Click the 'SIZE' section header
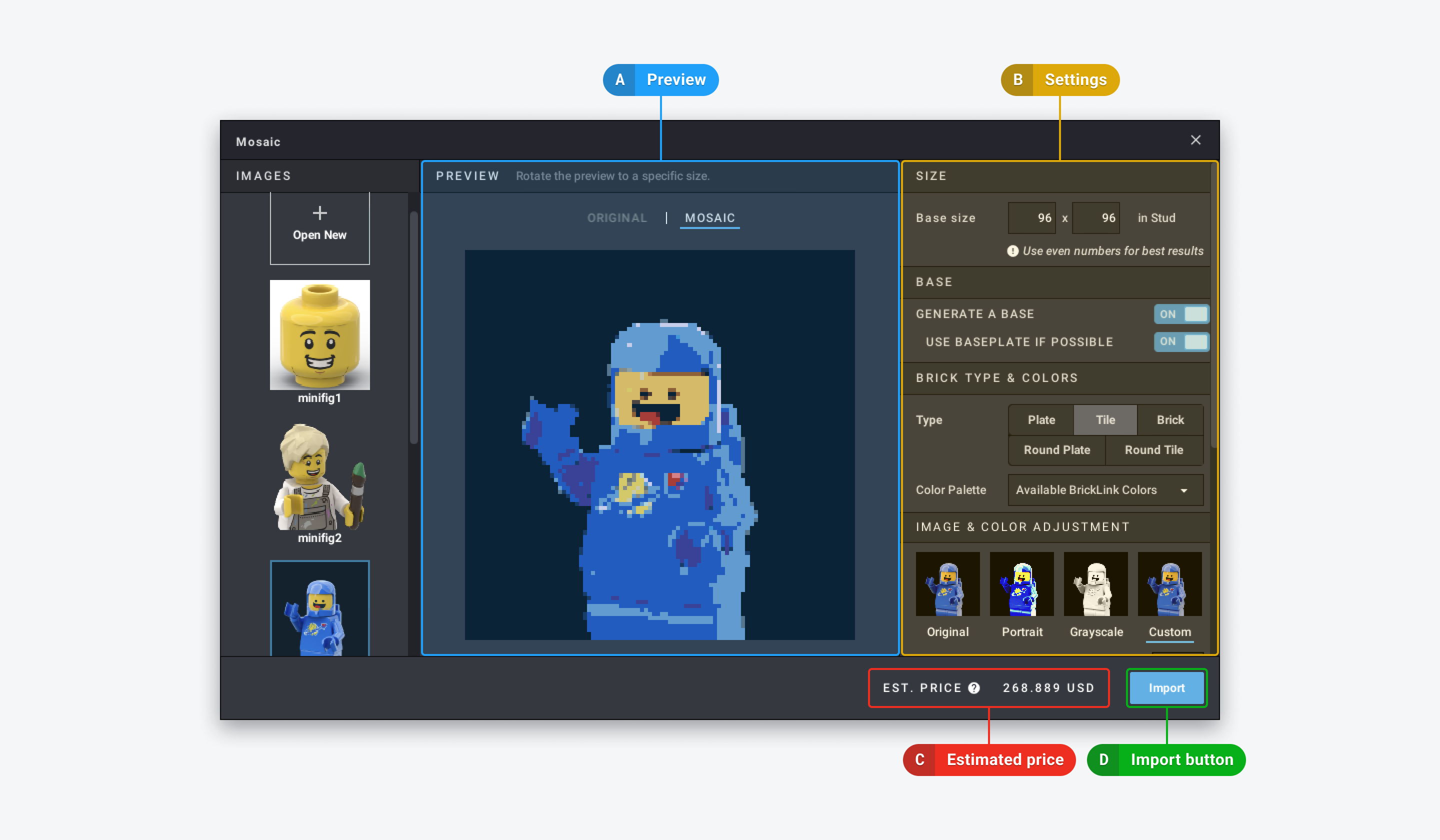 [x=931, y=176]
